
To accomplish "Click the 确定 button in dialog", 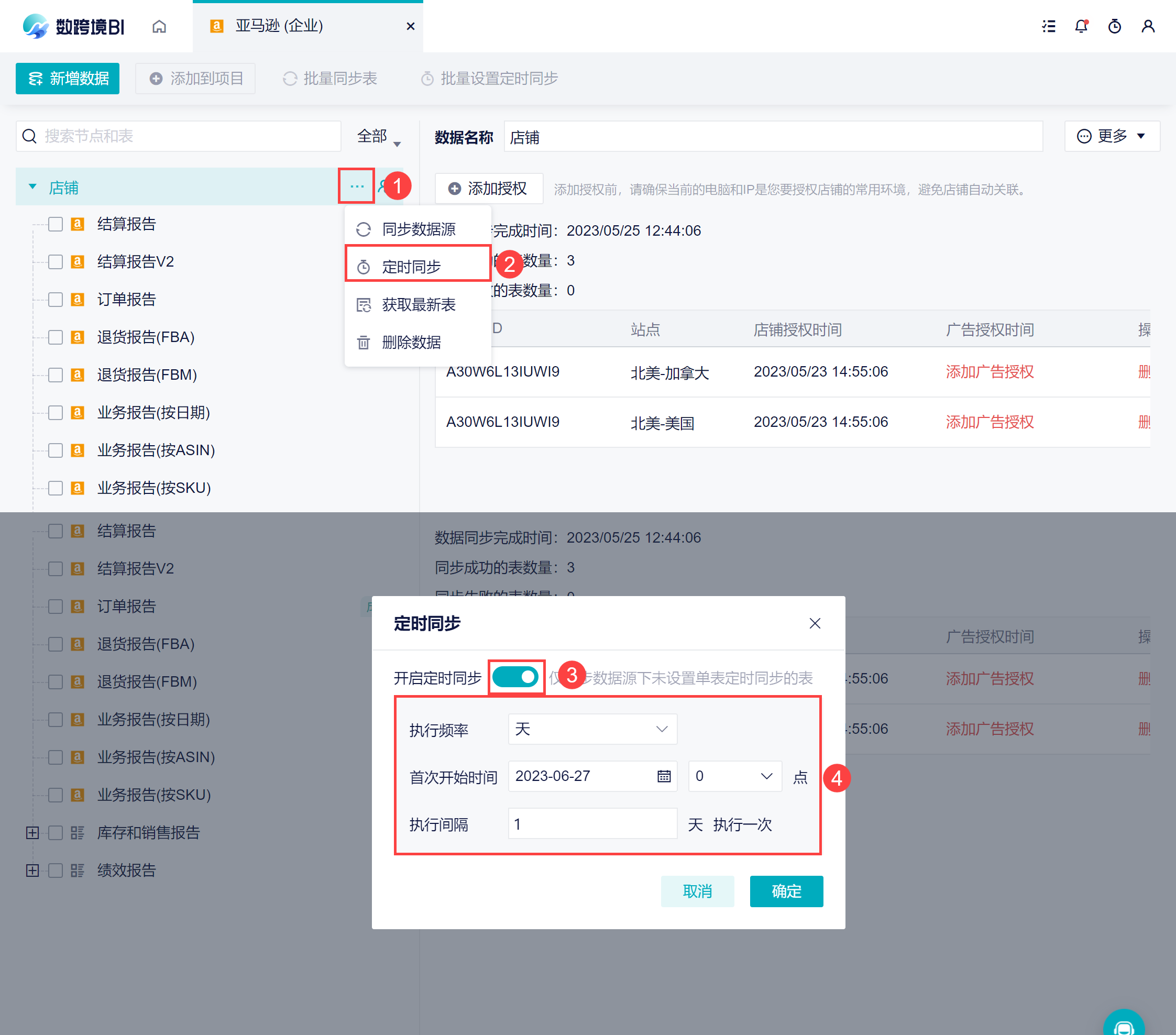I will point(786,891).
